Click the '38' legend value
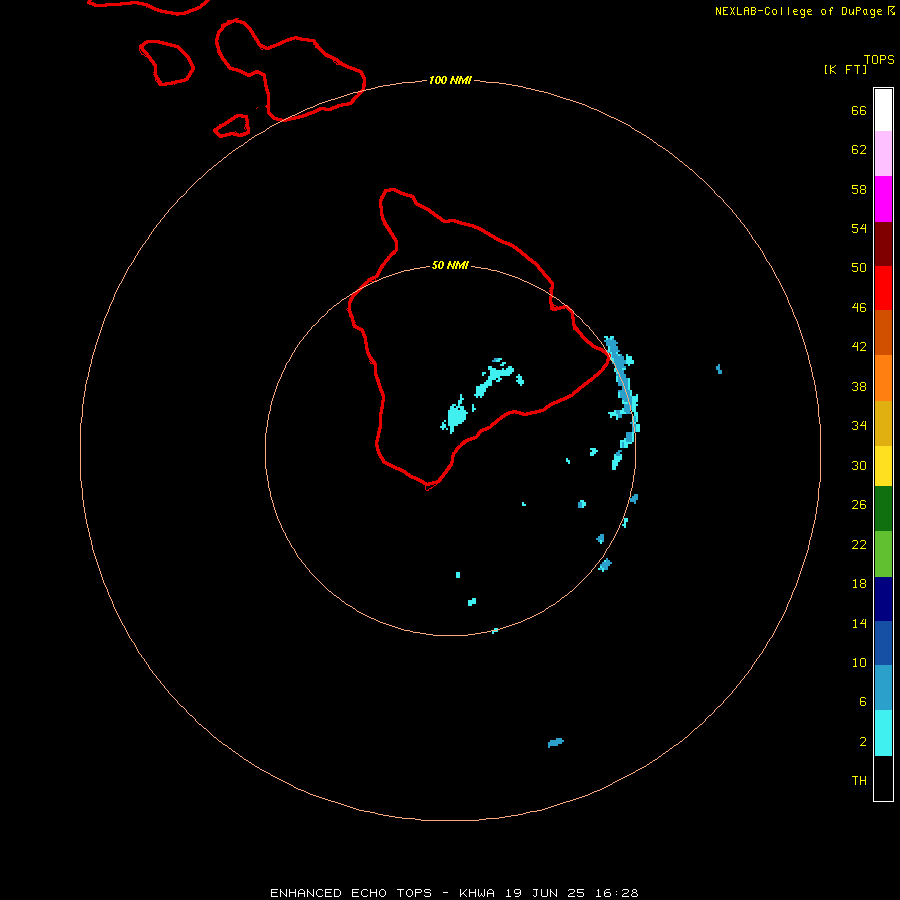Viewport: 900px width, 900px height. click(x=859, y=386)
